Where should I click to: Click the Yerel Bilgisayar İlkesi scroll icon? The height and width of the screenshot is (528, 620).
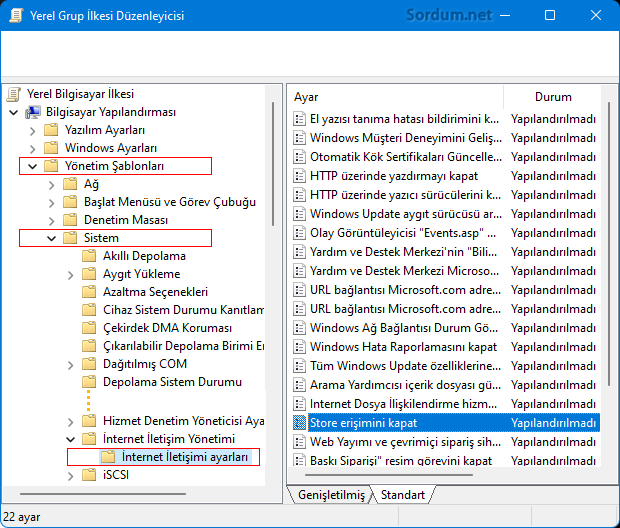click(13, 94)
